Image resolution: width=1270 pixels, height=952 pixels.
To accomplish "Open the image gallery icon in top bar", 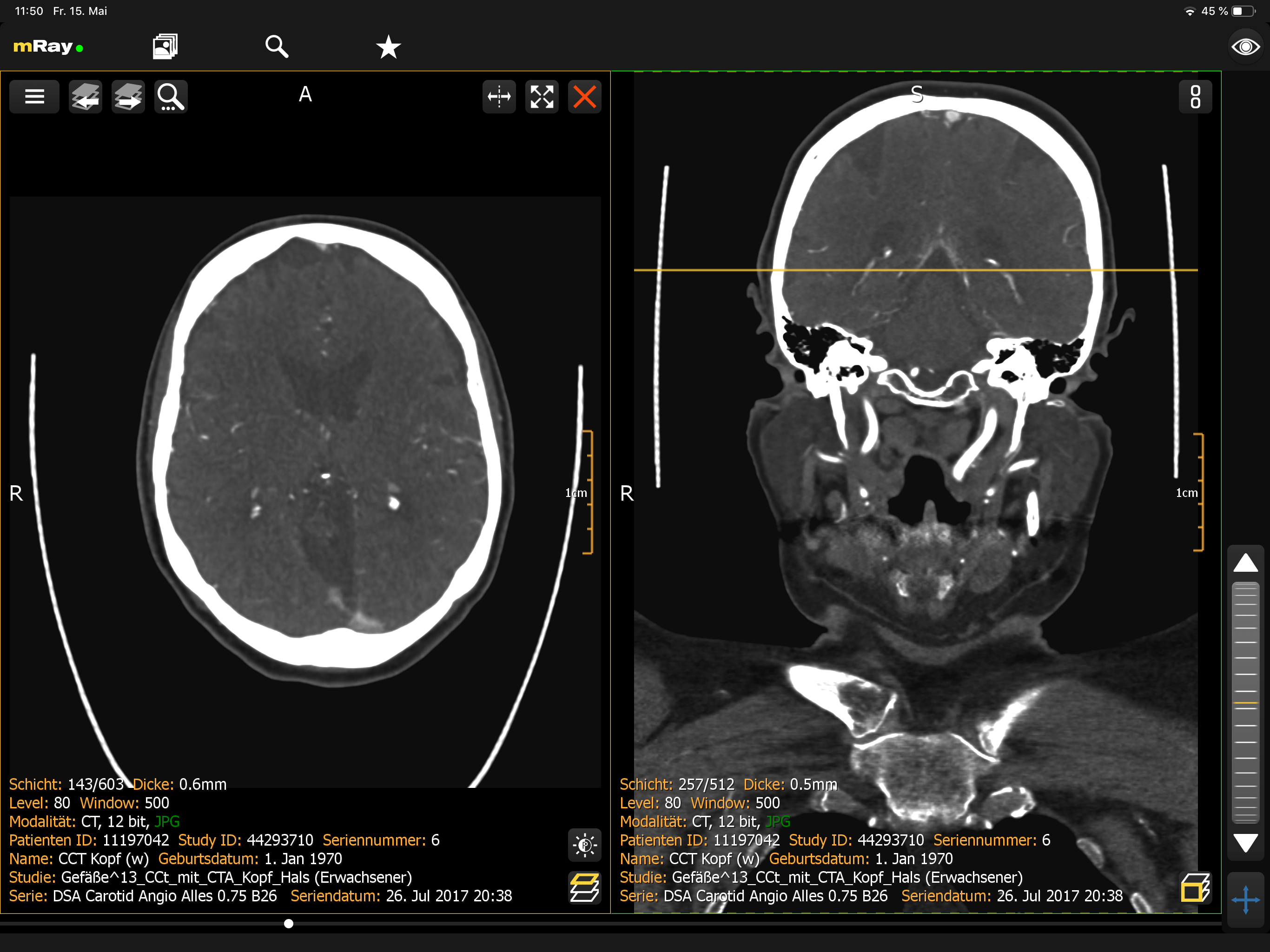I will [x=165, y=46].
